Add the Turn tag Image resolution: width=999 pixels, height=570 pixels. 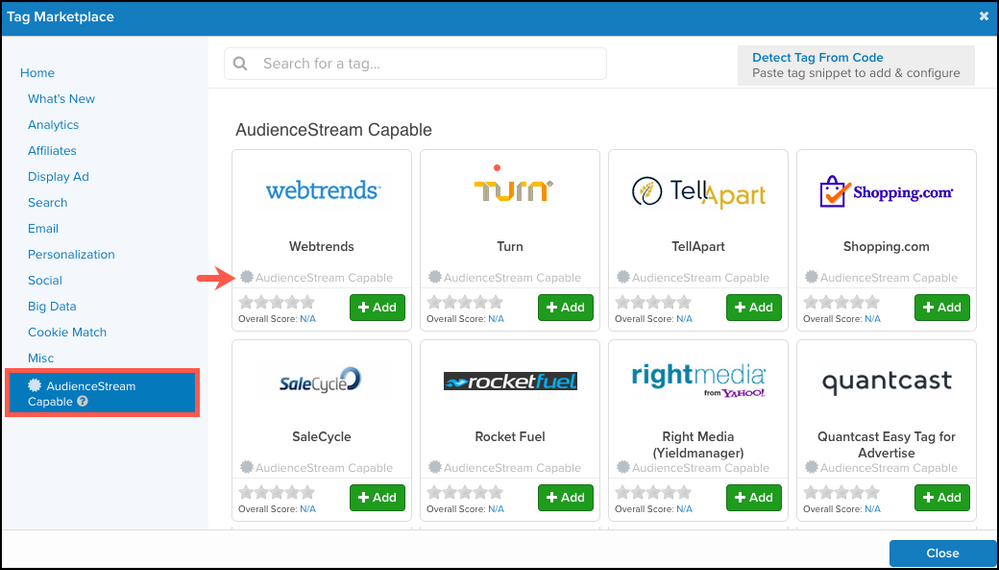tap(566, 307)
